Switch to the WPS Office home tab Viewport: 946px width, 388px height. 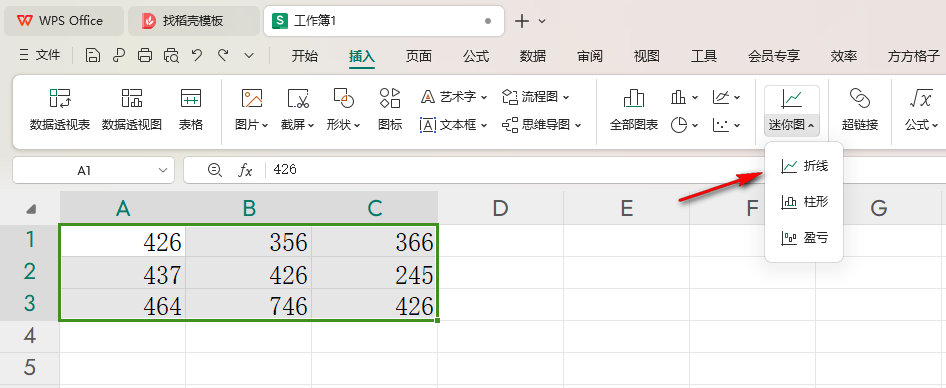click(64, 21)
